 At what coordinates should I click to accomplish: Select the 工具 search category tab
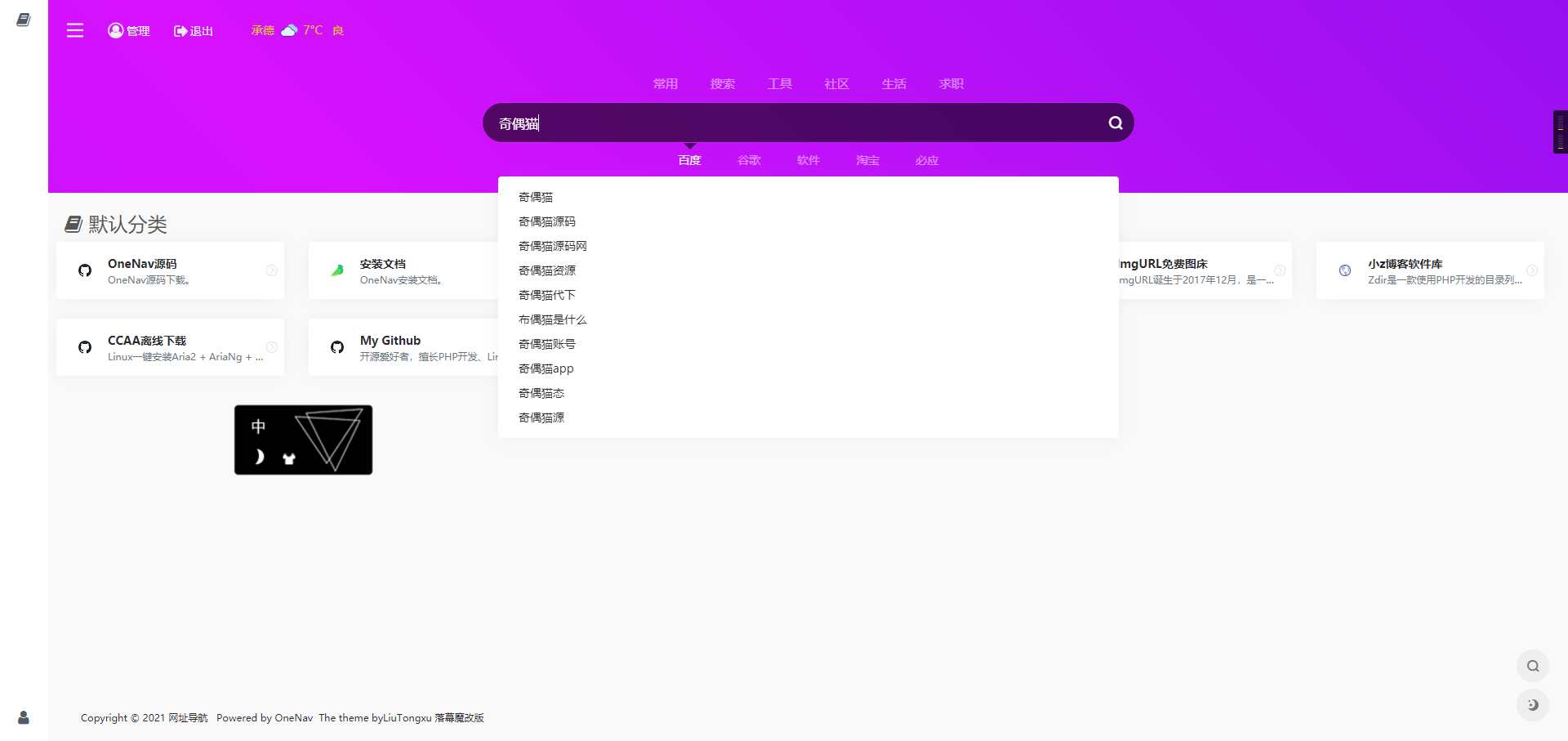tap(780, 83)
